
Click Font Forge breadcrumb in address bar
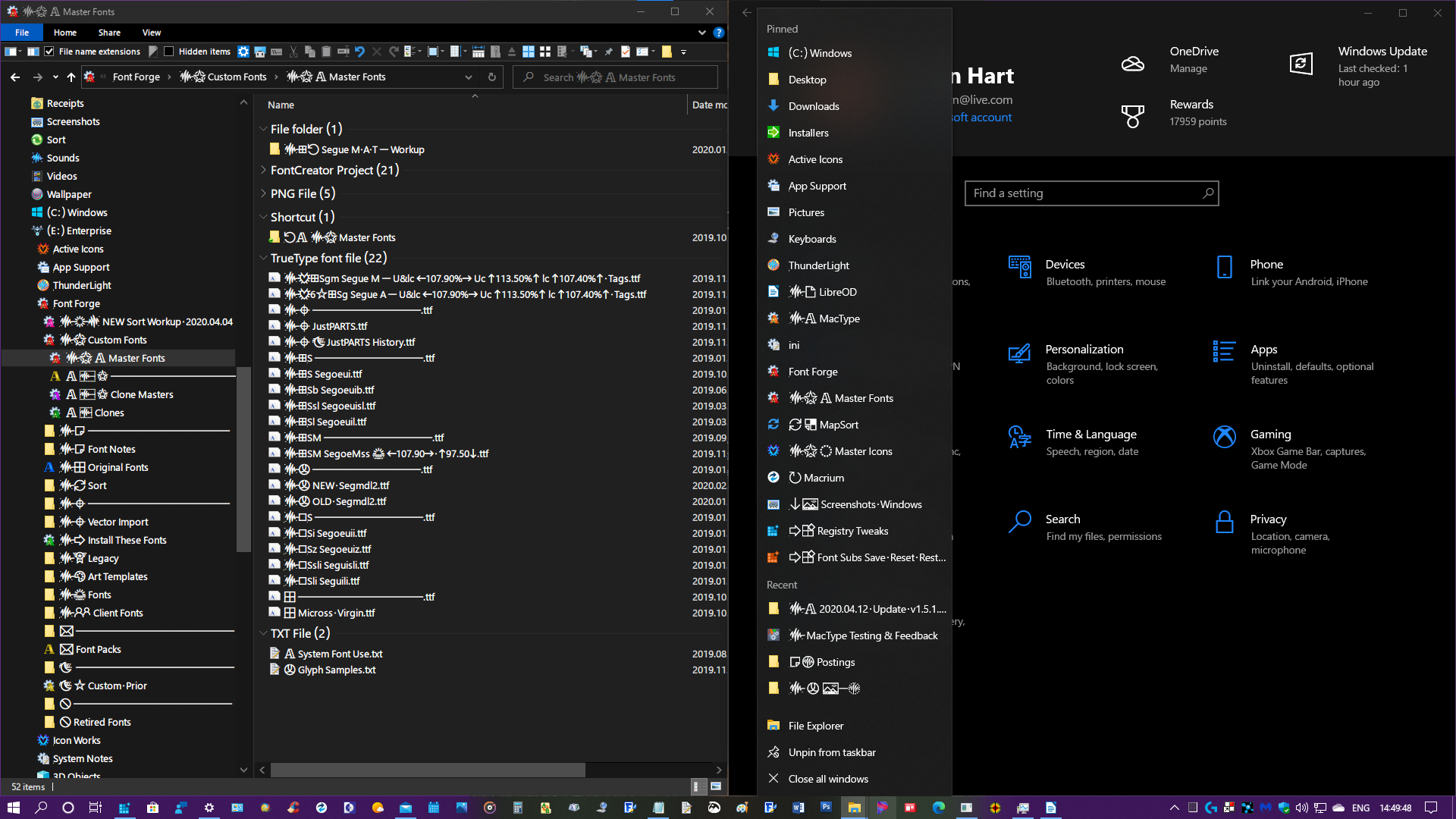136,77
